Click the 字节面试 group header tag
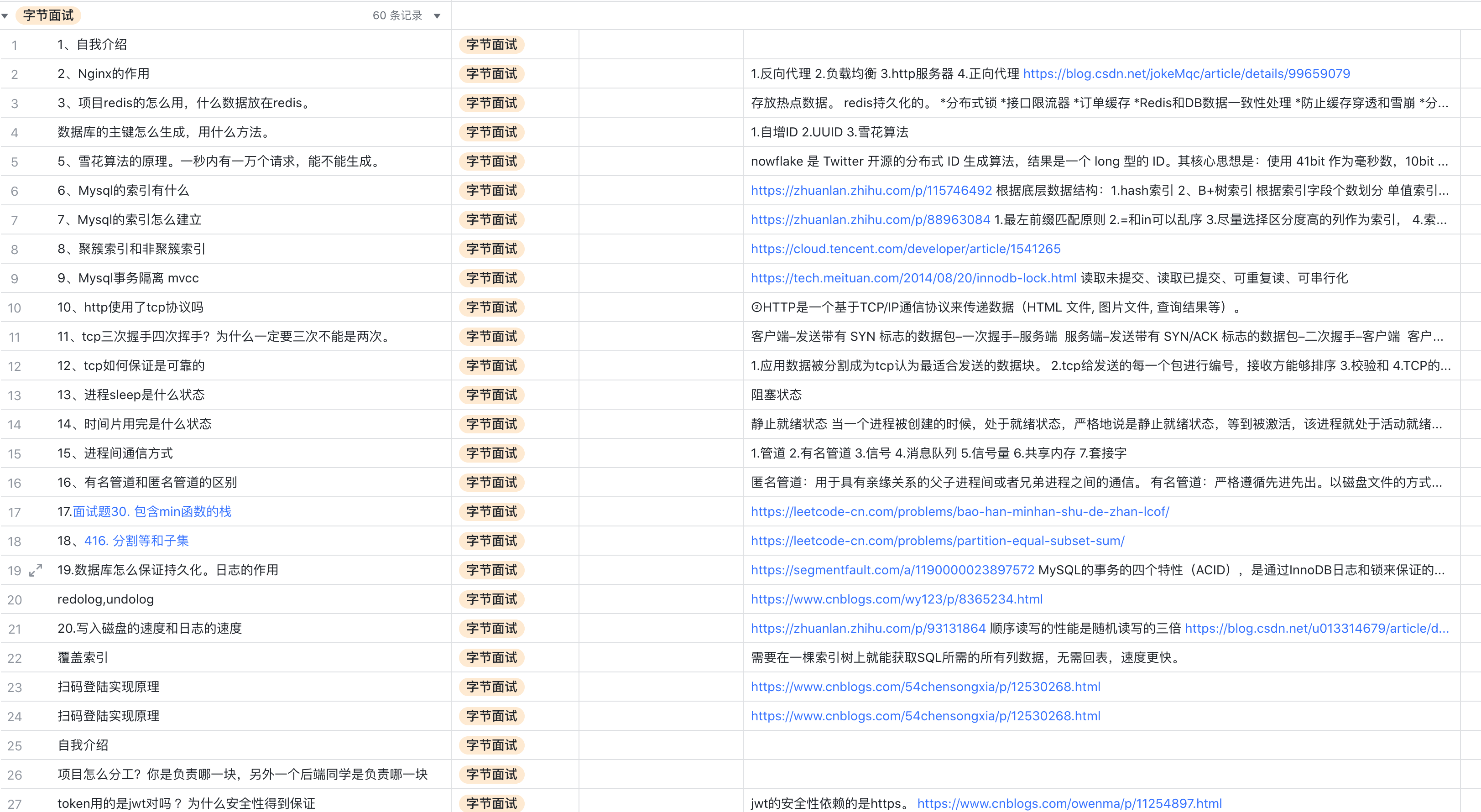Image resolution: width=1481 pixels, height=812 pixels. point(48,16)
